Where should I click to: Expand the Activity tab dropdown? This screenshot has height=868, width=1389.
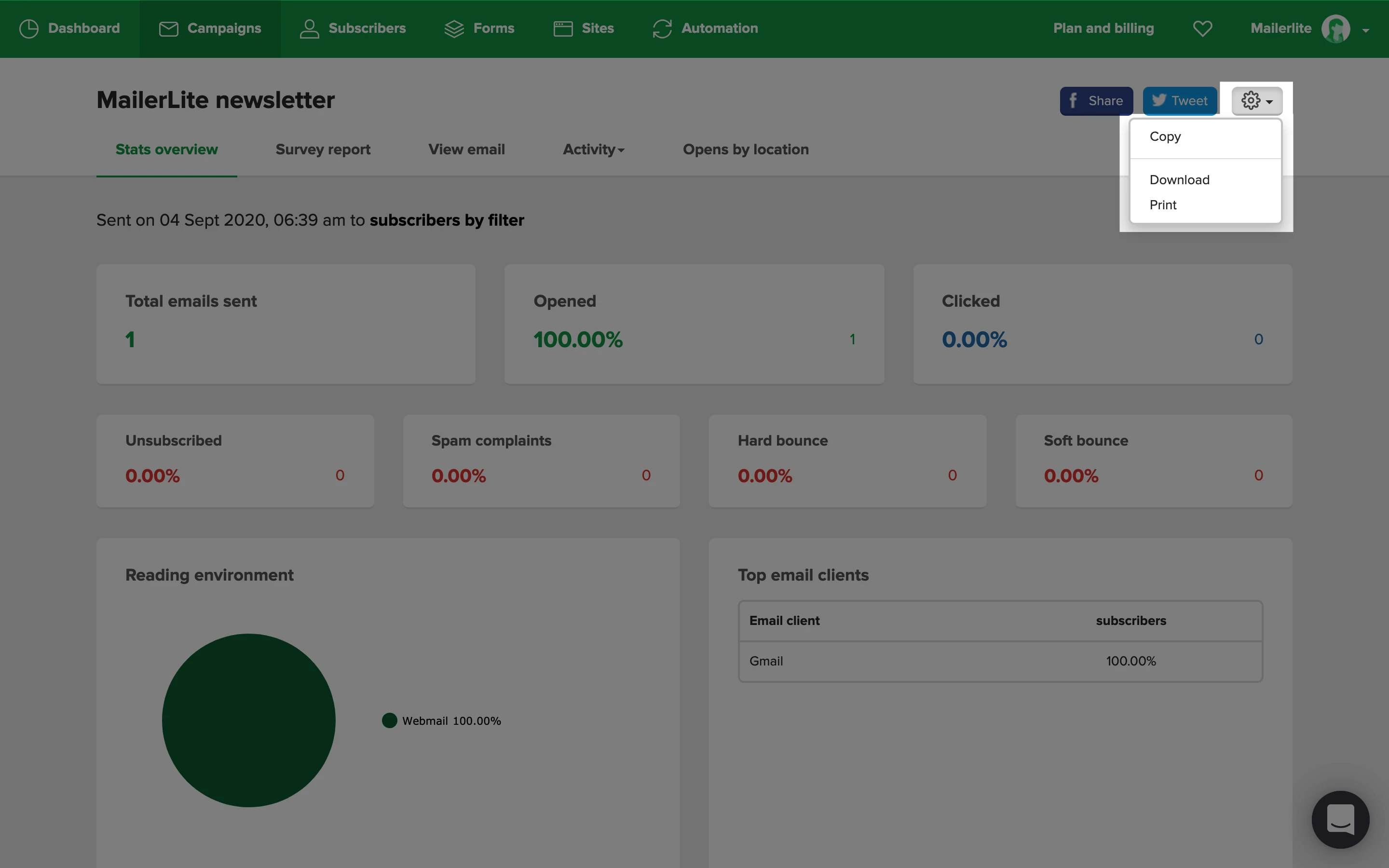point(594,149)
